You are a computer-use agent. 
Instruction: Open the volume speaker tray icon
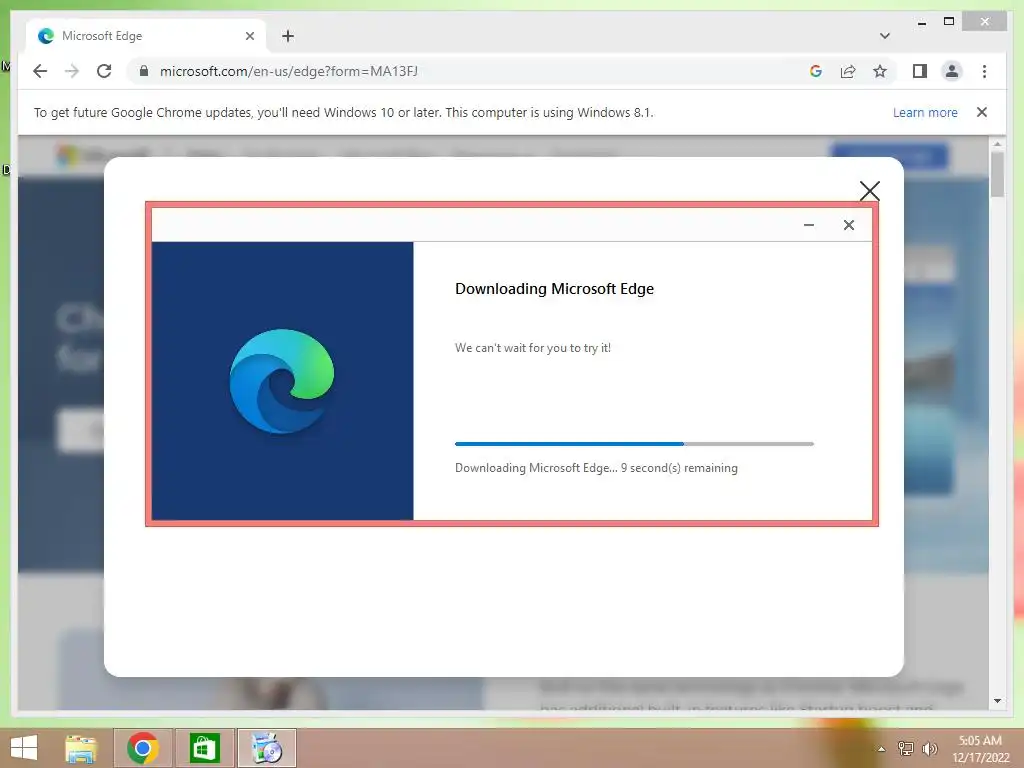pos(929,748)
